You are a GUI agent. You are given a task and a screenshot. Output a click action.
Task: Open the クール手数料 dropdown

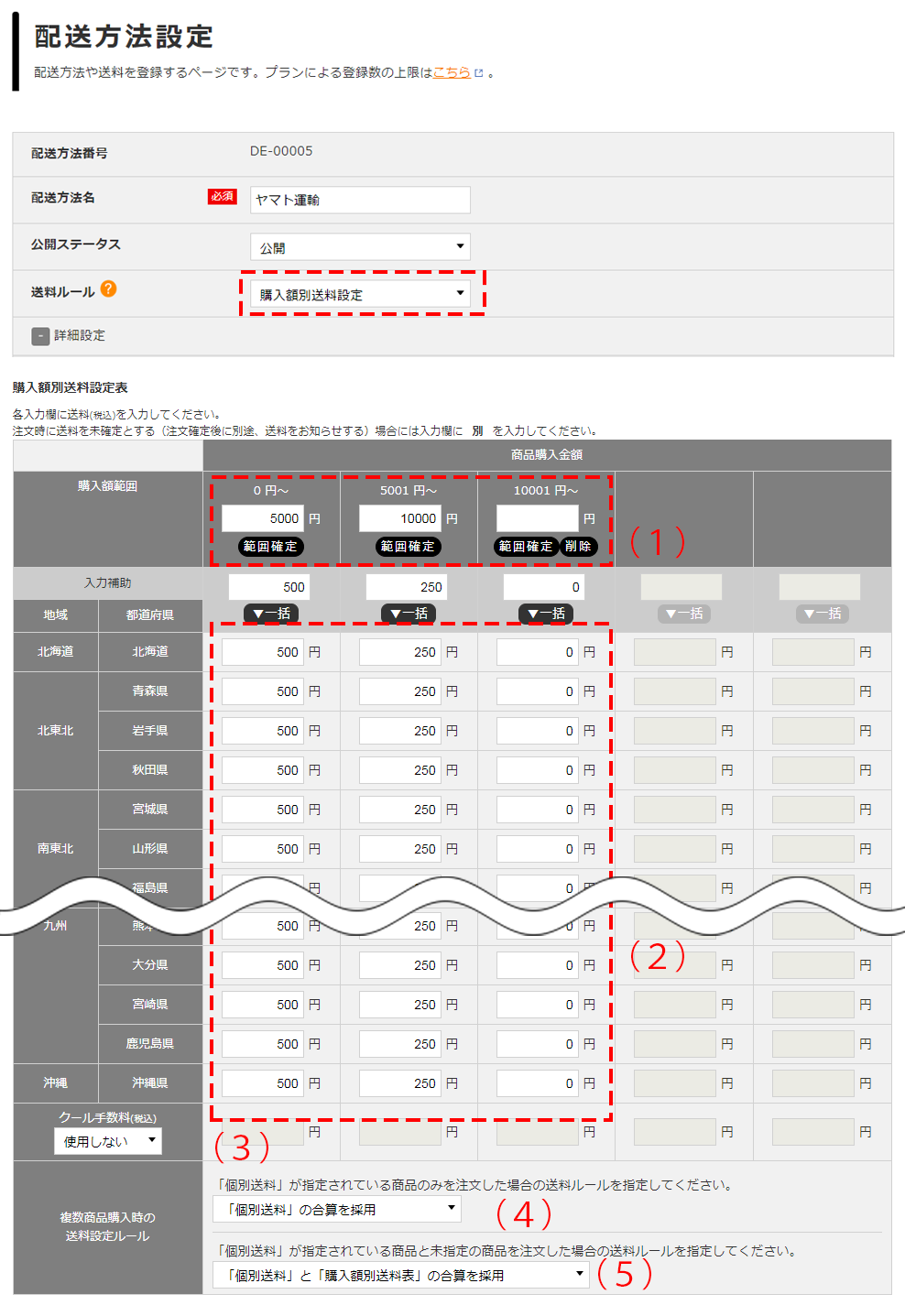click(108, 1141)
